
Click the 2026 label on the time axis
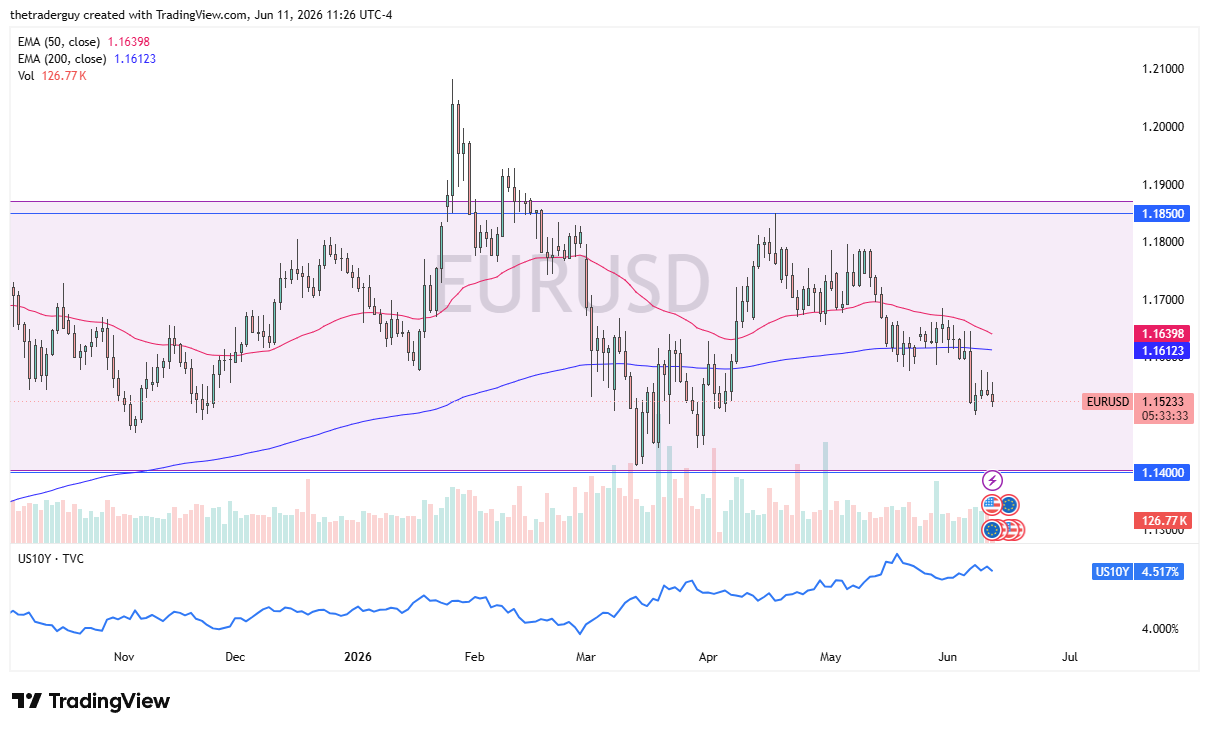pyautogui.click(x=357, y=657)
